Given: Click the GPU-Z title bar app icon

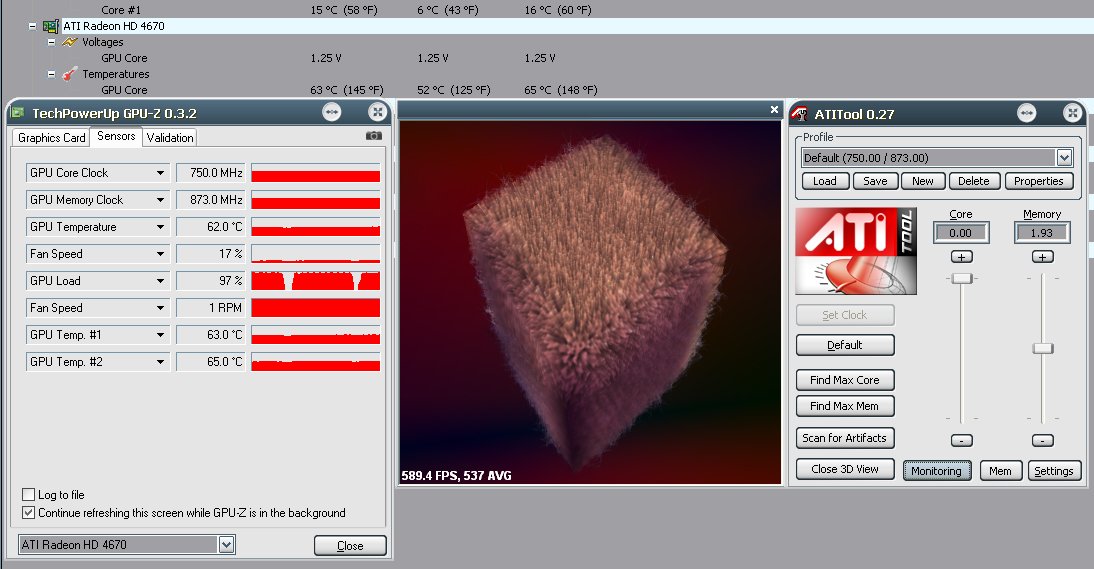Looking at the screenshot, I should point(18,112).
